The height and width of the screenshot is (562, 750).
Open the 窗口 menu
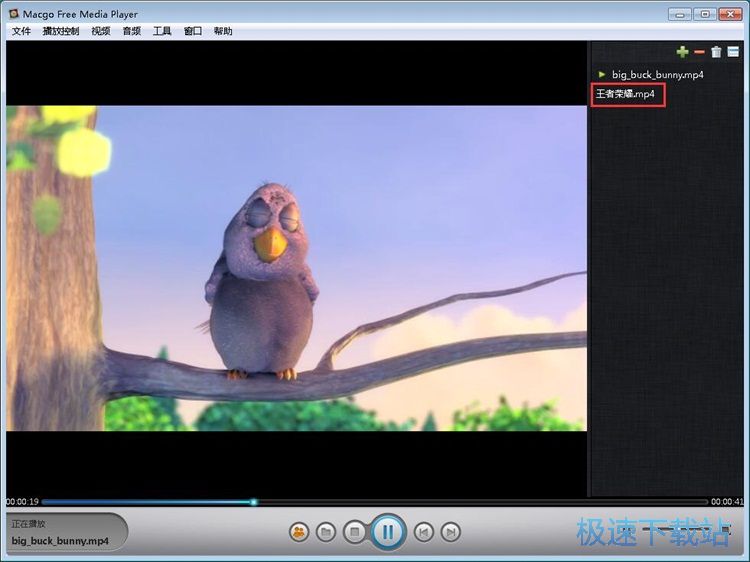point(193,31)
